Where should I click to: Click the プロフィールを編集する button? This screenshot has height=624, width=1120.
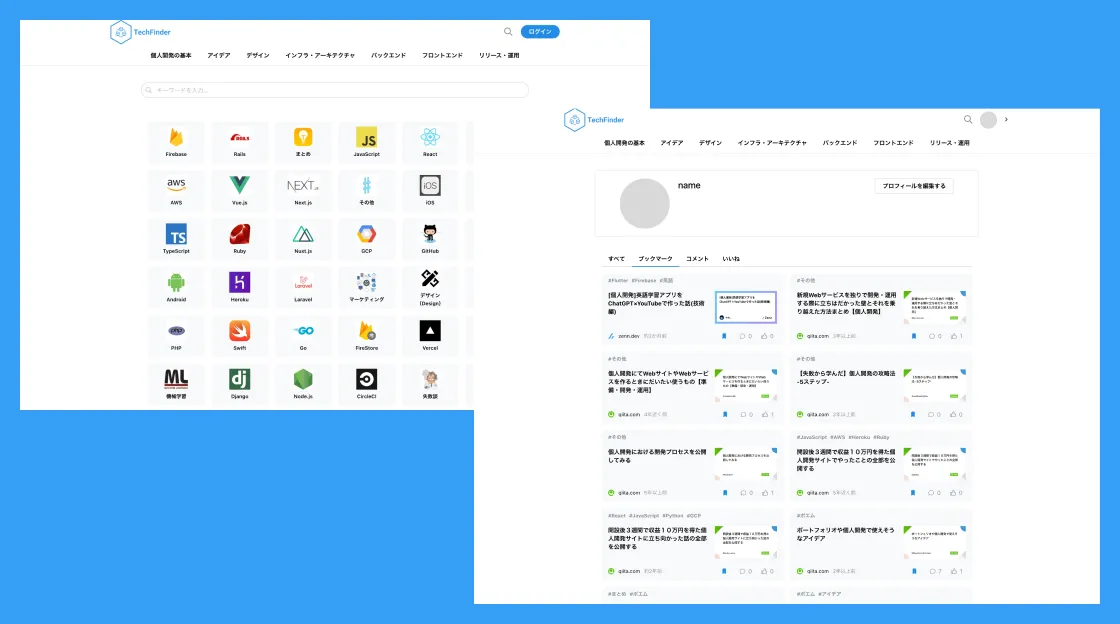tap(913, 186)
